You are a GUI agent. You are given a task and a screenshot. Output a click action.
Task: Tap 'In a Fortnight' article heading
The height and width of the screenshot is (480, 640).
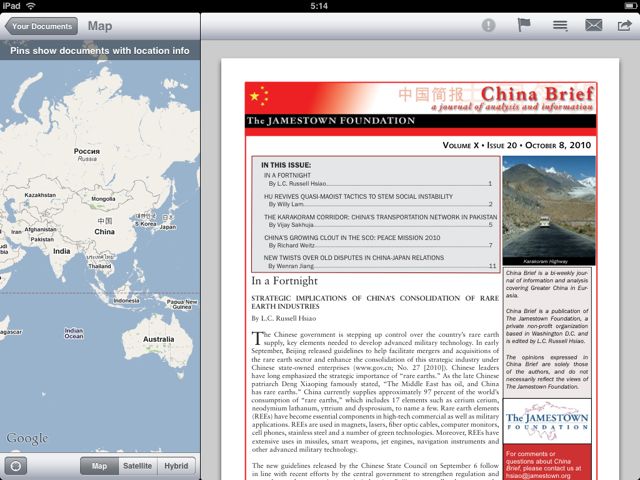click(284, 281)
